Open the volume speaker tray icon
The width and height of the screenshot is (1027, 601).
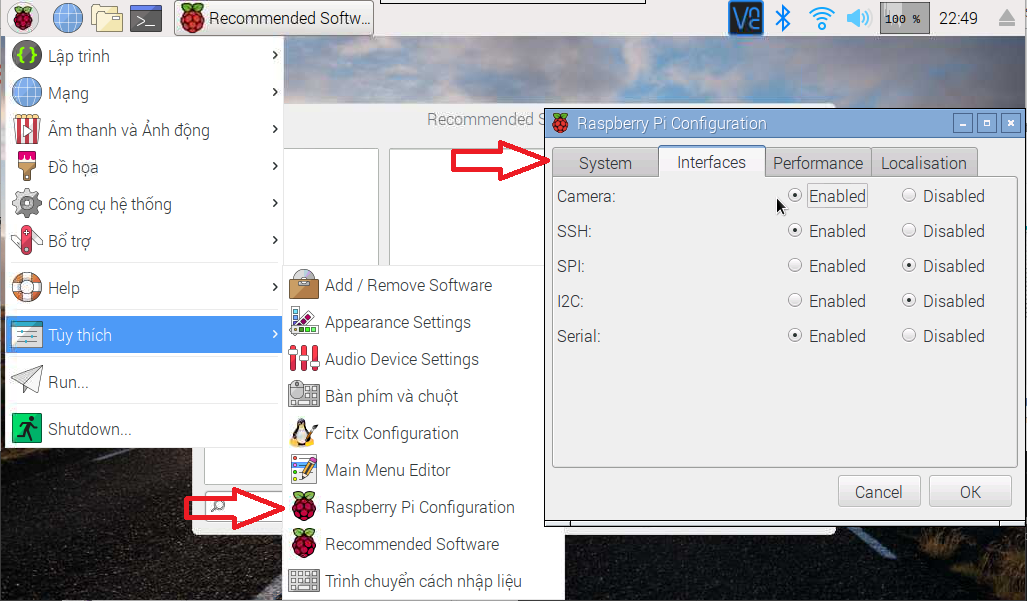[x=859, y=18]
